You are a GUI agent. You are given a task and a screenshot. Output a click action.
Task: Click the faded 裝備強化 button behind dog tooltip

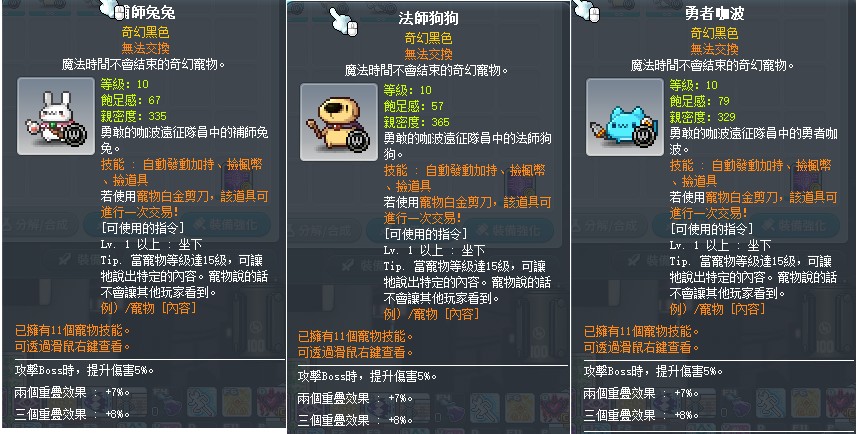click(515, 231)
